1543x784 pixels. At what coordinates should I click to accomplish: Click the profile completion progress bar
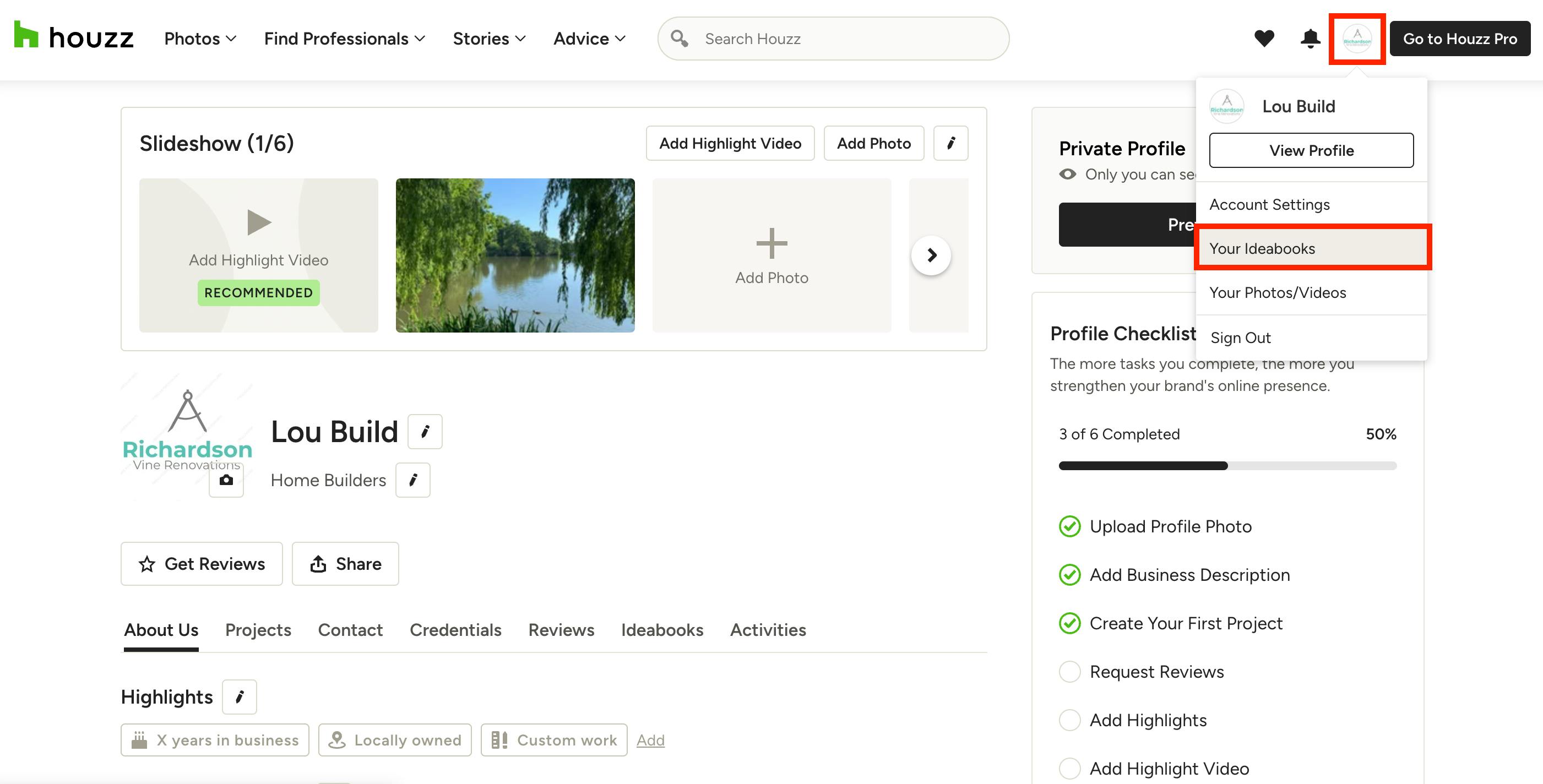(x=1227, y=466)
